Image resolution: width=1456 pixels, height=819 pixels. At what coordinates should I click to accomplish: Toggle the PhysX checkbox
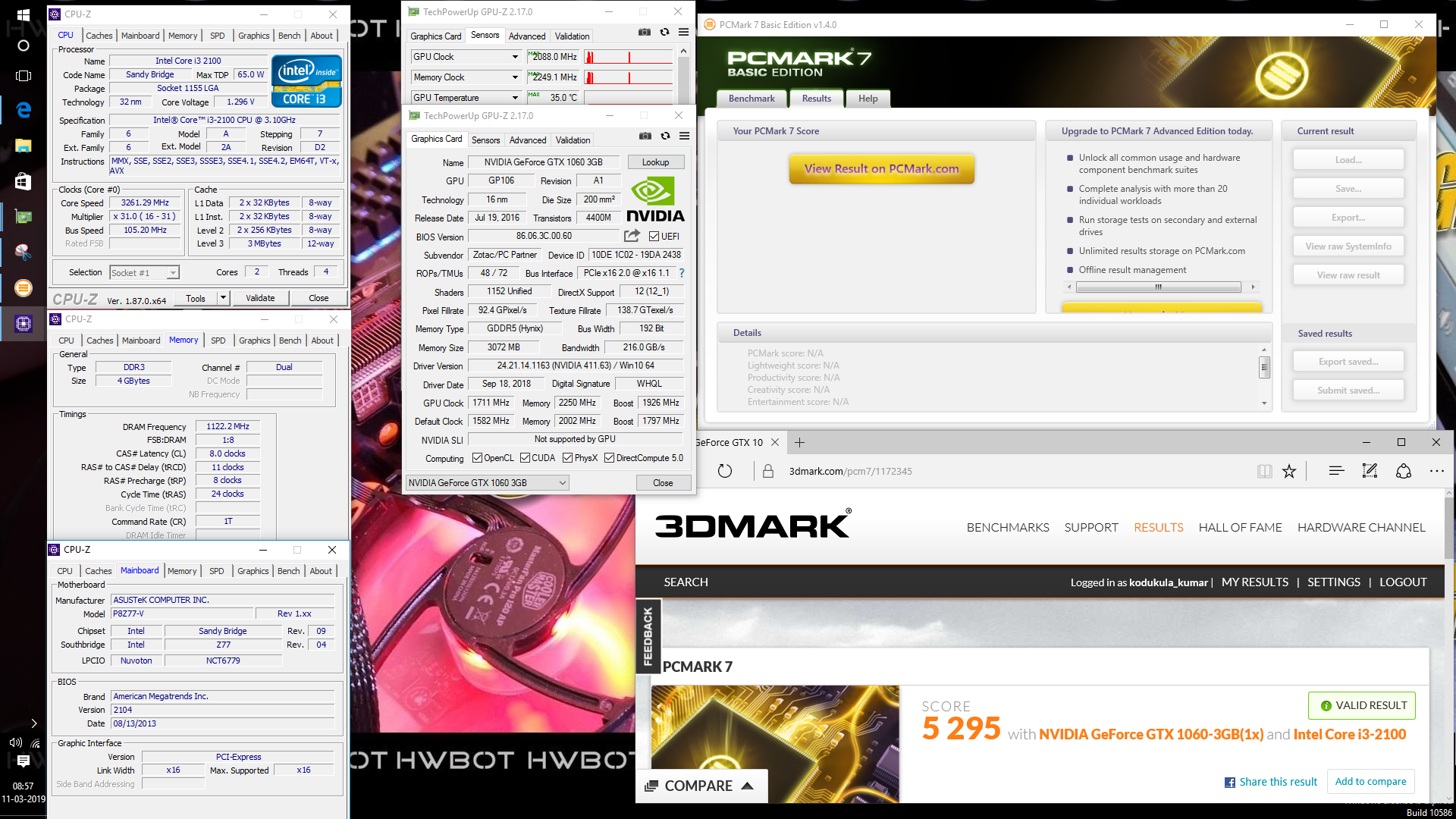[567, 458]
